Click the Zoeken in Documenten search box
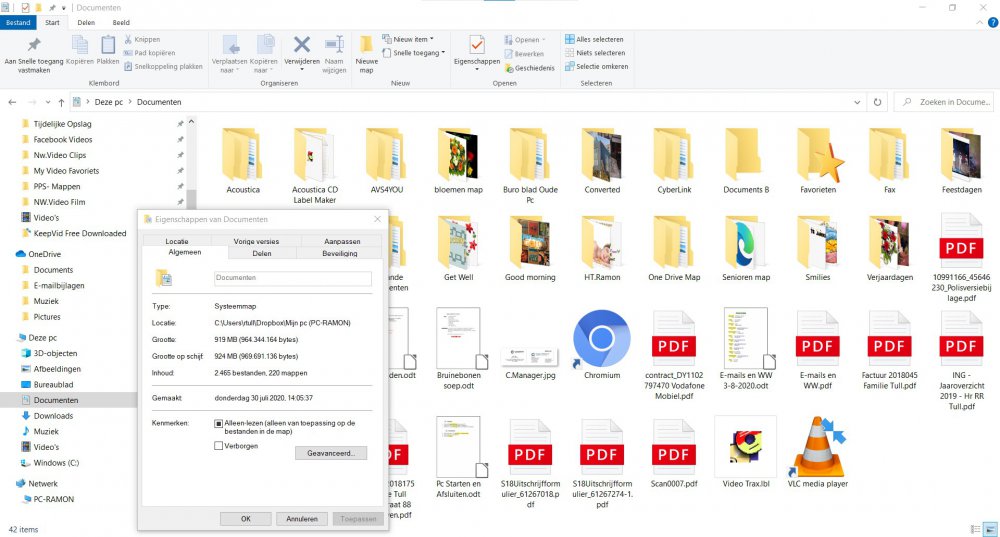This screenshot has height=537, width=1000. [x=945, y=102]
